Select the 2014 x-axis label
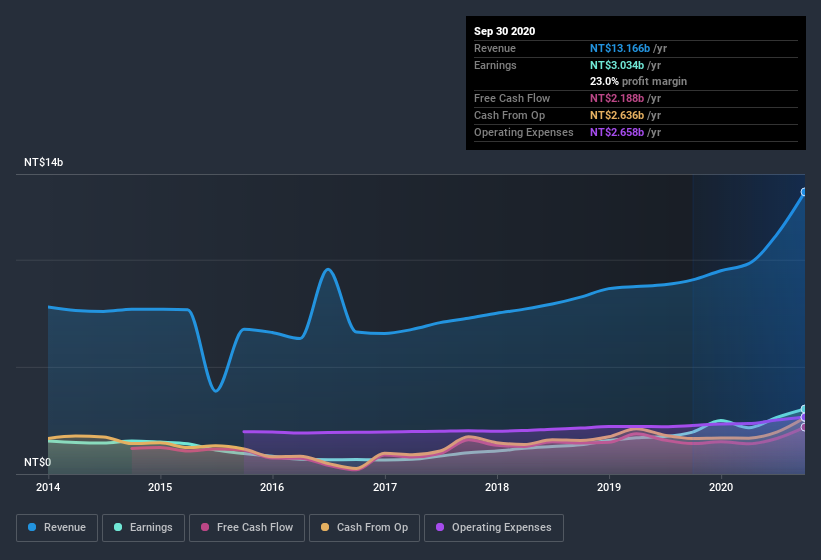Screen dimensions: 821x560 tap(48, 487)
